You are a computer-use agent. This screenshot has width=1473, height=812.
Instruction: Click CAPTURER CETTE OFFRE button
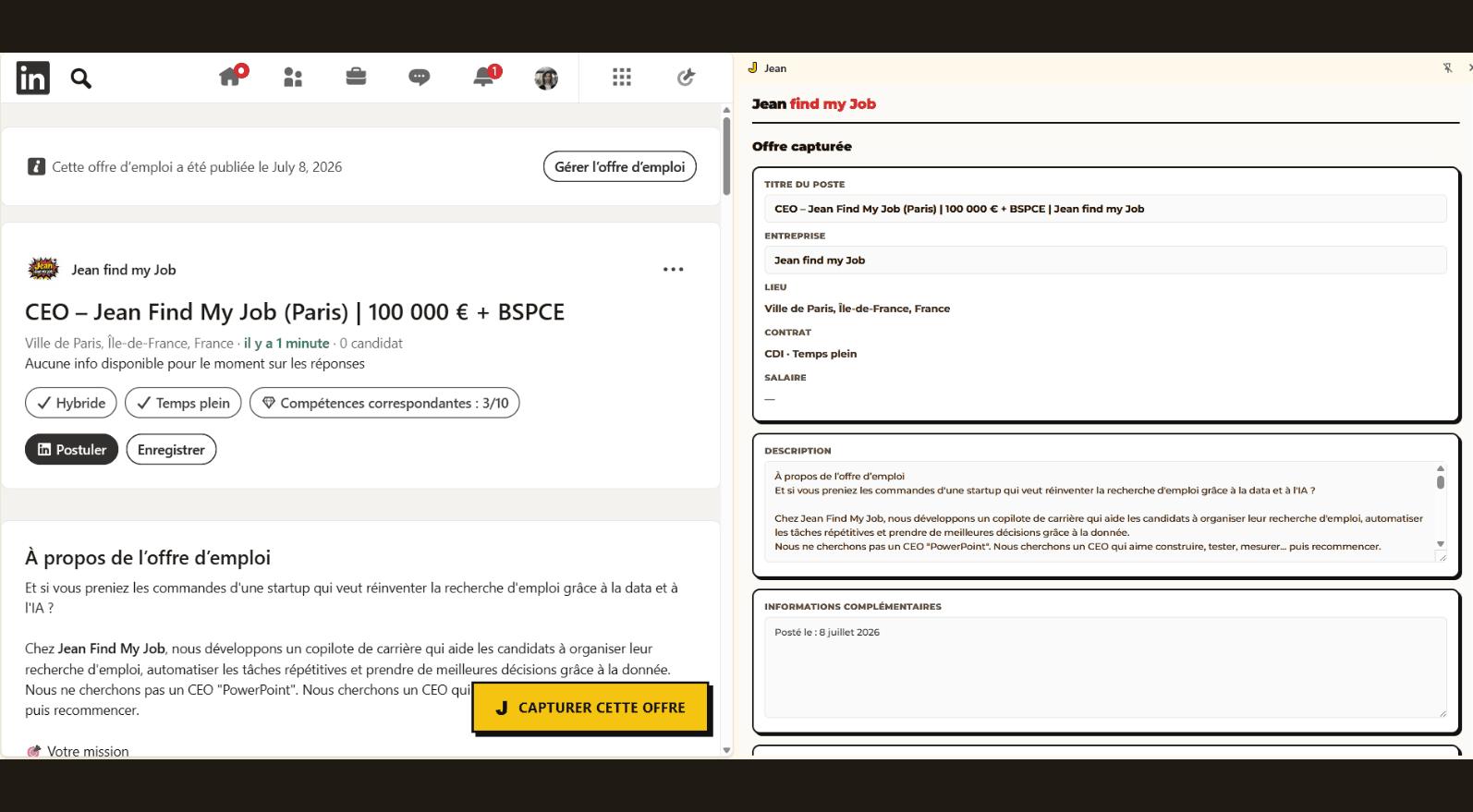pyautogui.click(x=590, y=708)
